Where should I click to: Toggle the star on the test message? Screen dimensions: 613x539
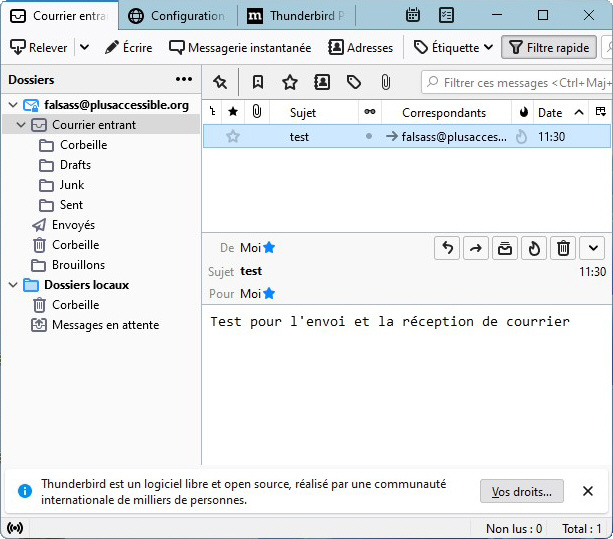(233, 136)
